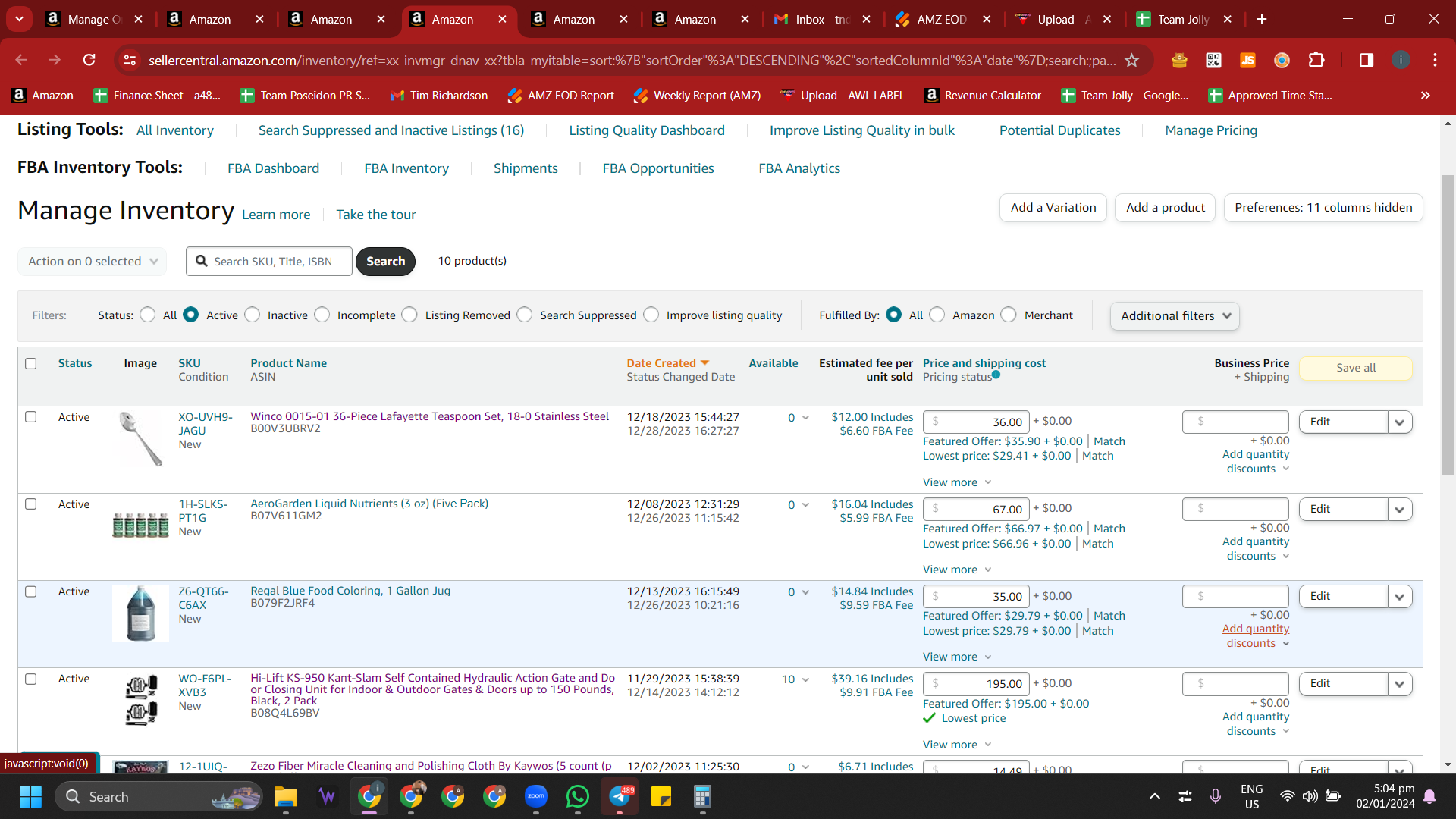
Task: Click the Search button
Action: pos(385,261)
